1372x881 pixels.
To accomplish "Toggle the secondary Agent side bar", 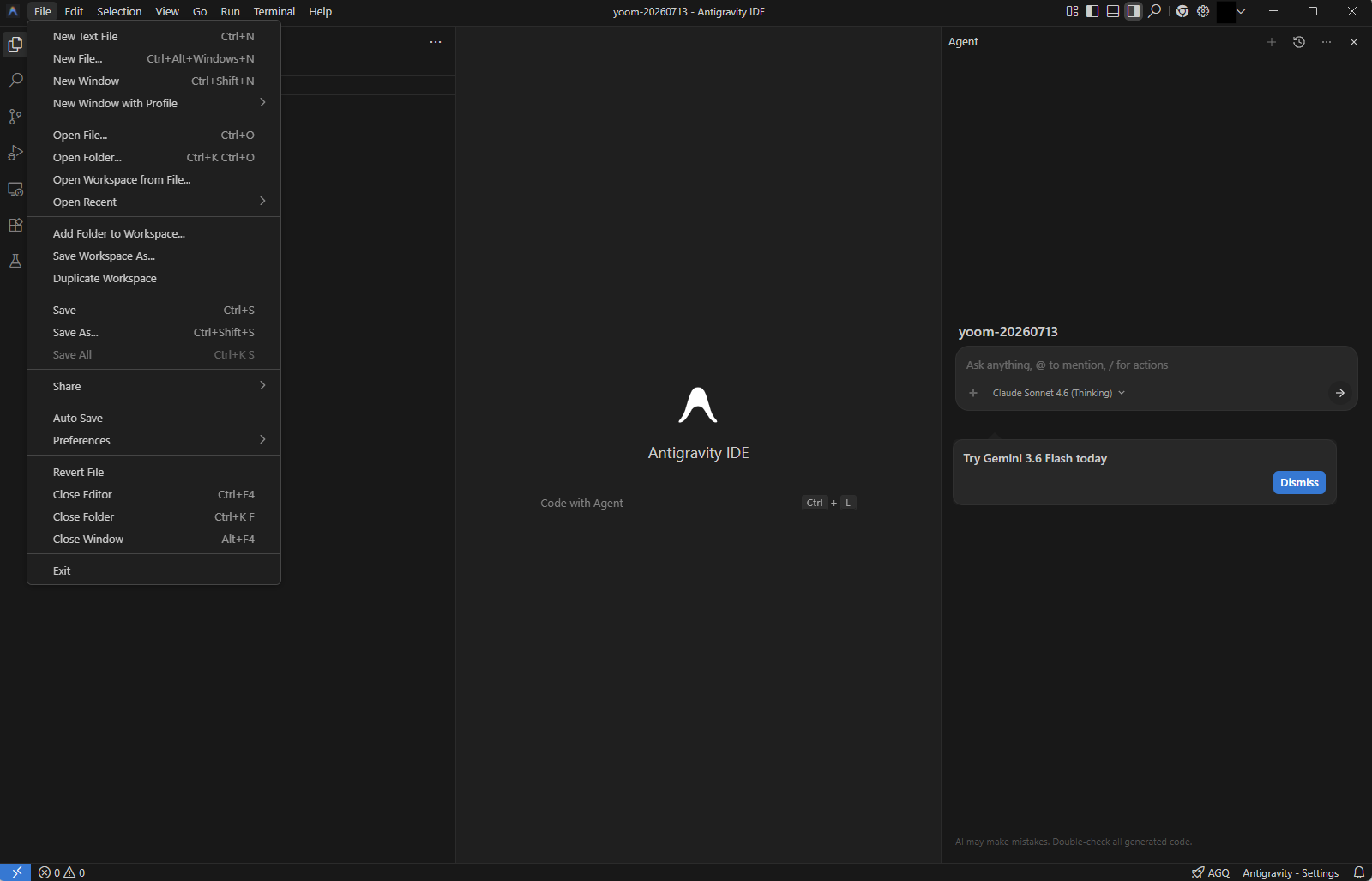I will point(1134,11).
